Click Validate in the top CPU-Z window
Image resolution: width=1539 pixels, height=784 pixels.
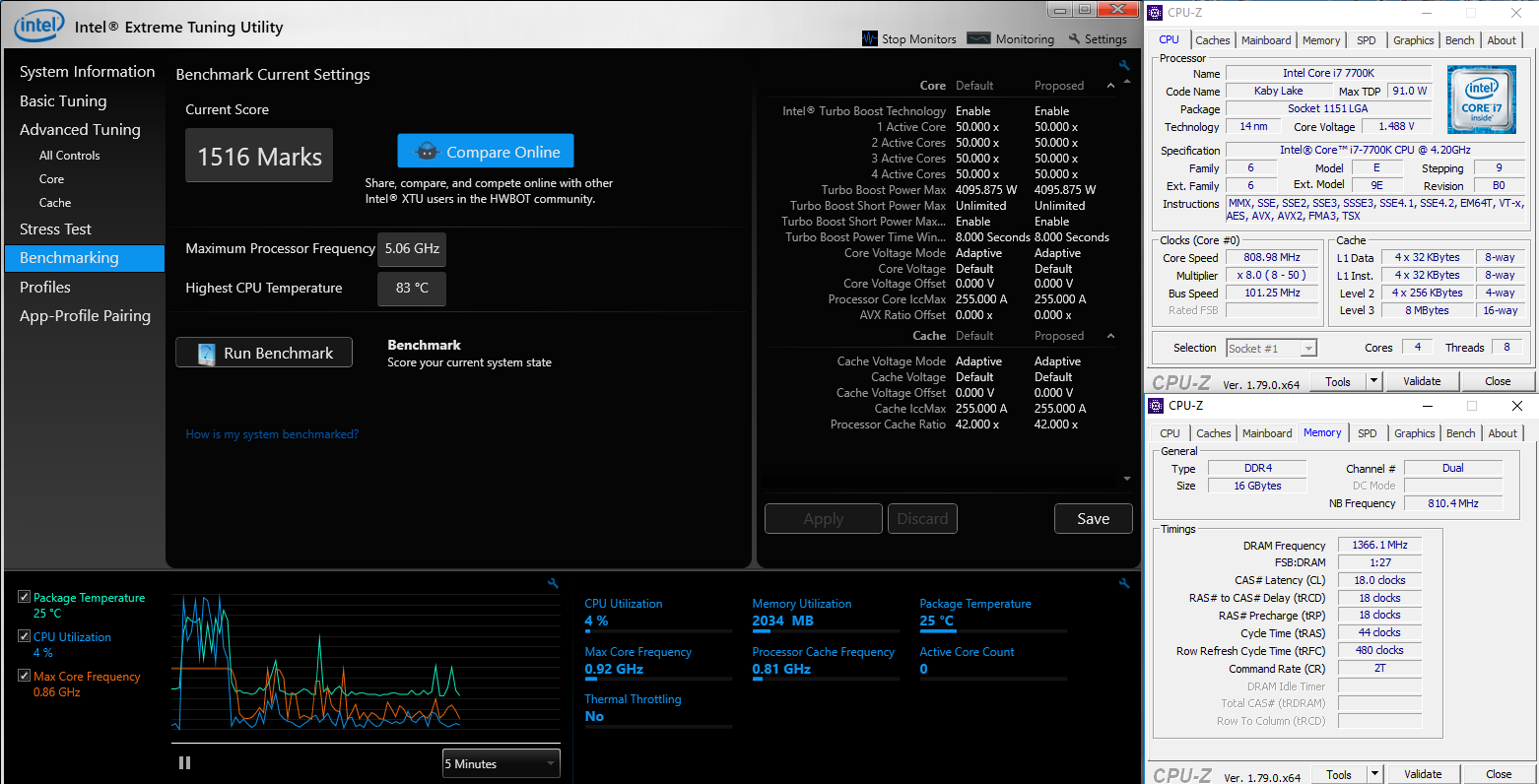pyautogui.click(x=1422, y=381)
